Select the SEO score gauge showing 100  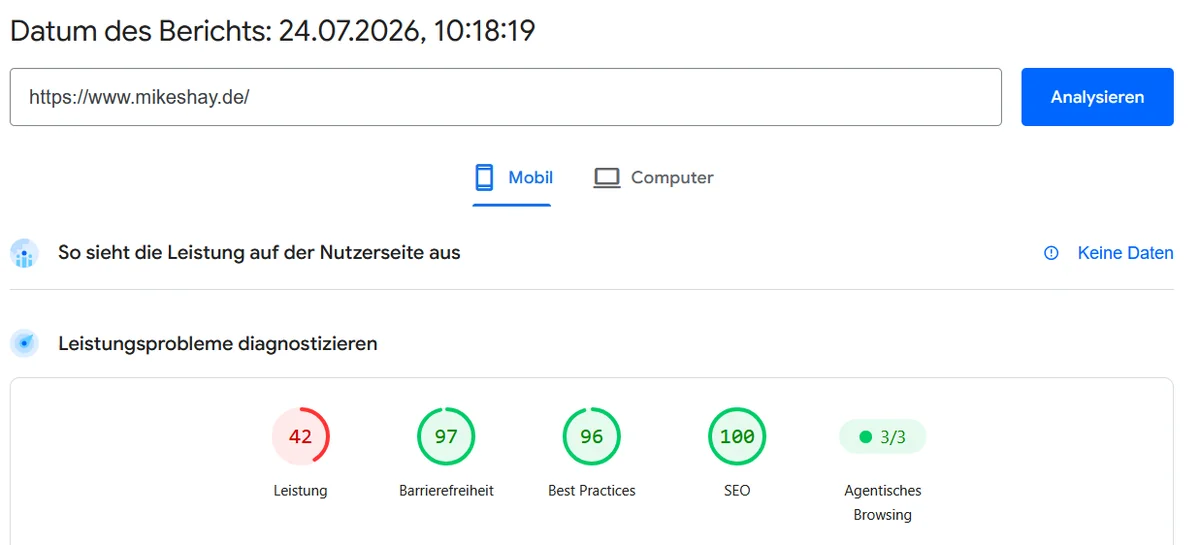737,436
